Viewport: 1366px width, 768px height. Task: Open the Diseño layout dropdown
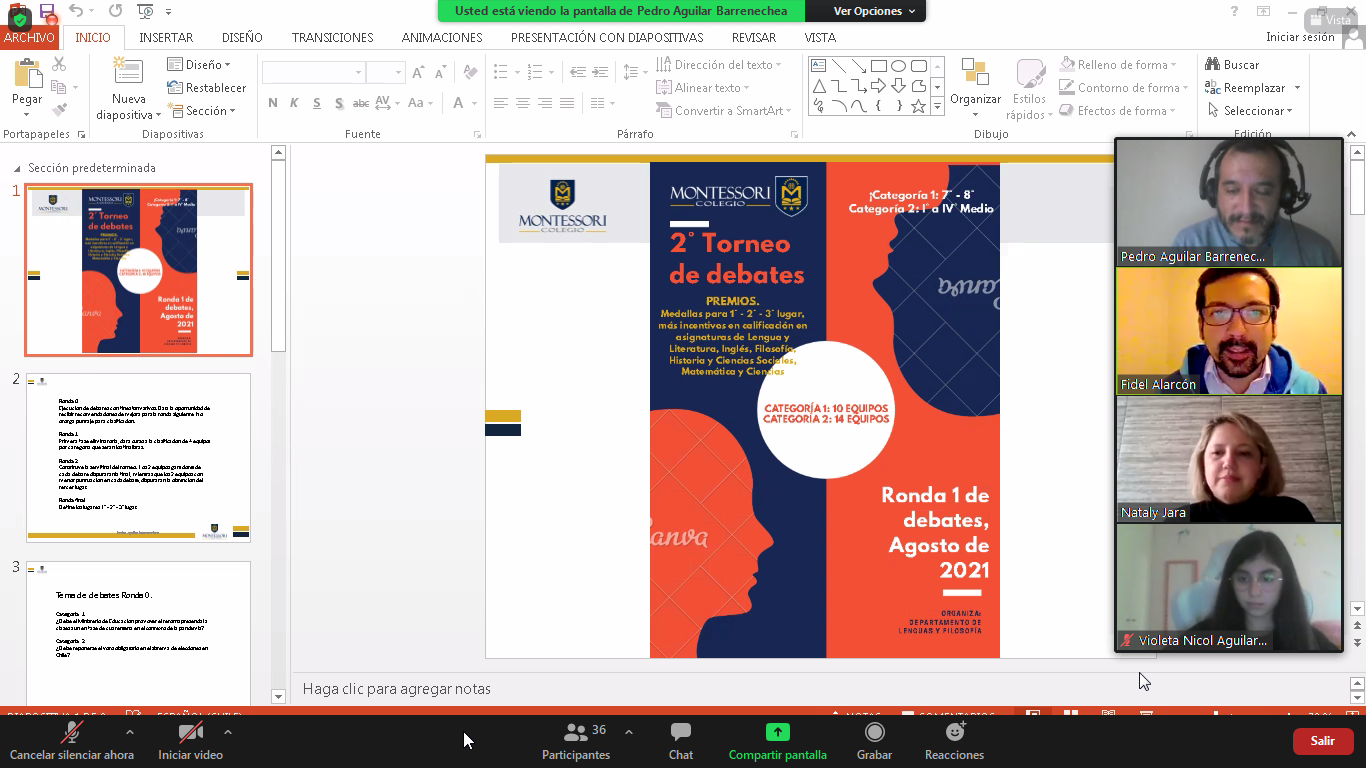click(x=199, y=65)
